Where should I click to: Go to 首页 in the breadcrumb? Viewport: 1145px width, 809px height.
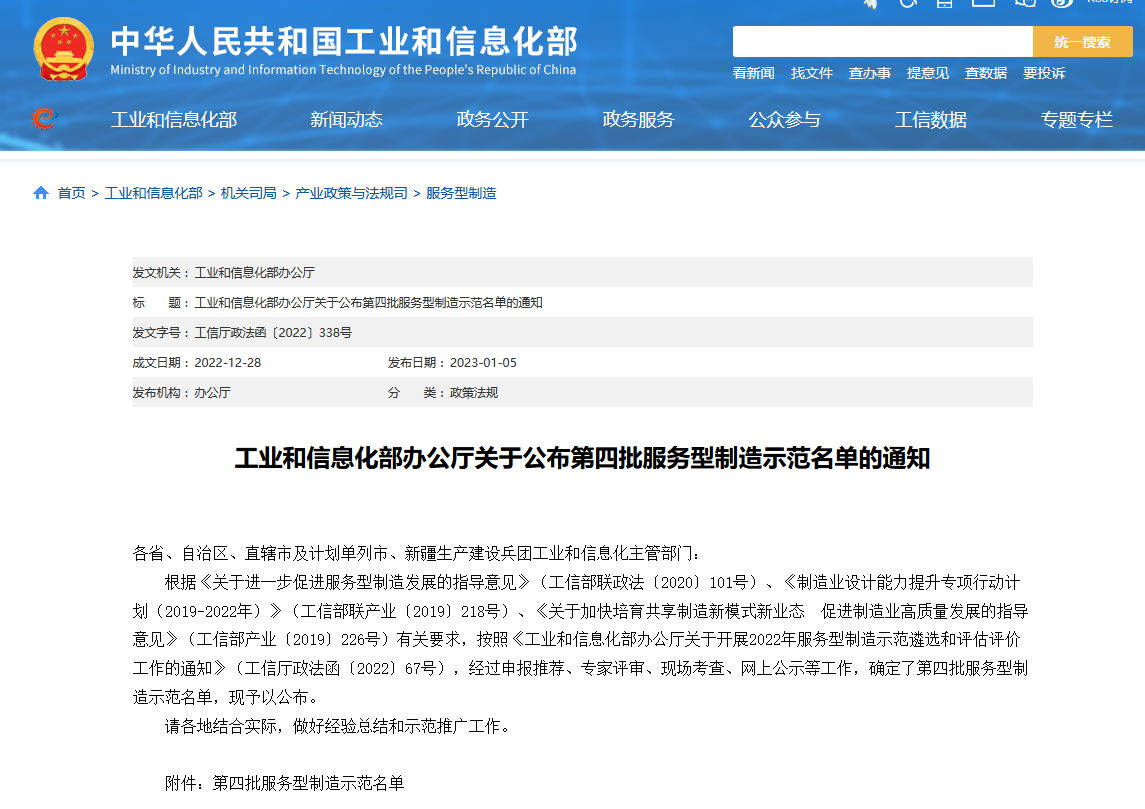pos(72,193)
